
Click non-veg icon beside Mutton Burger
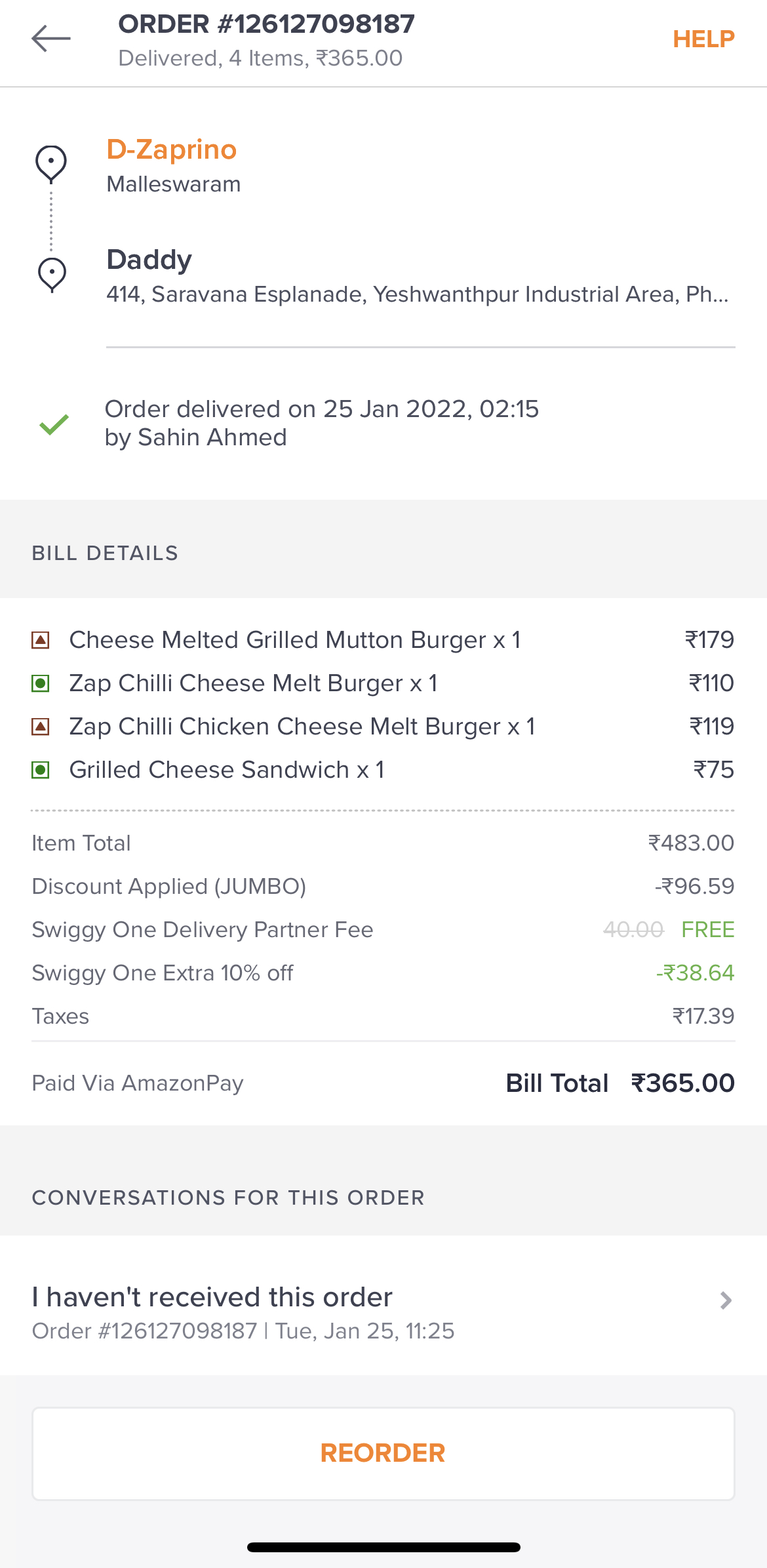41,640
